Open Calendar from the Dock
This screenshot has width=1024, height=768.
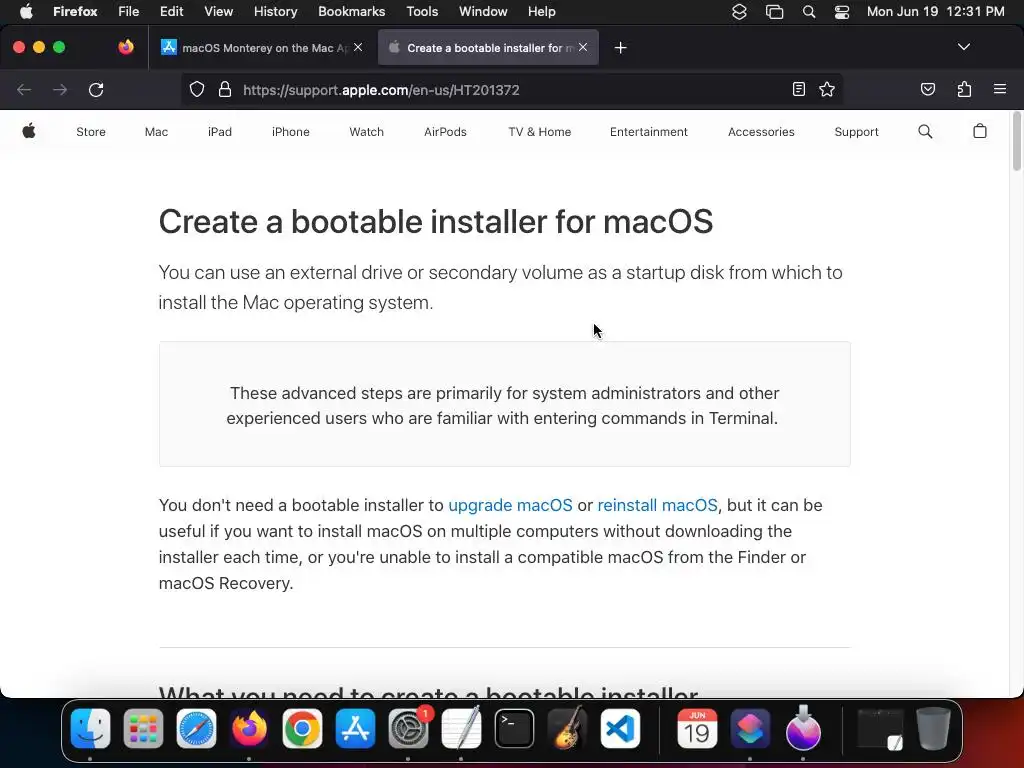coord(697,728)
